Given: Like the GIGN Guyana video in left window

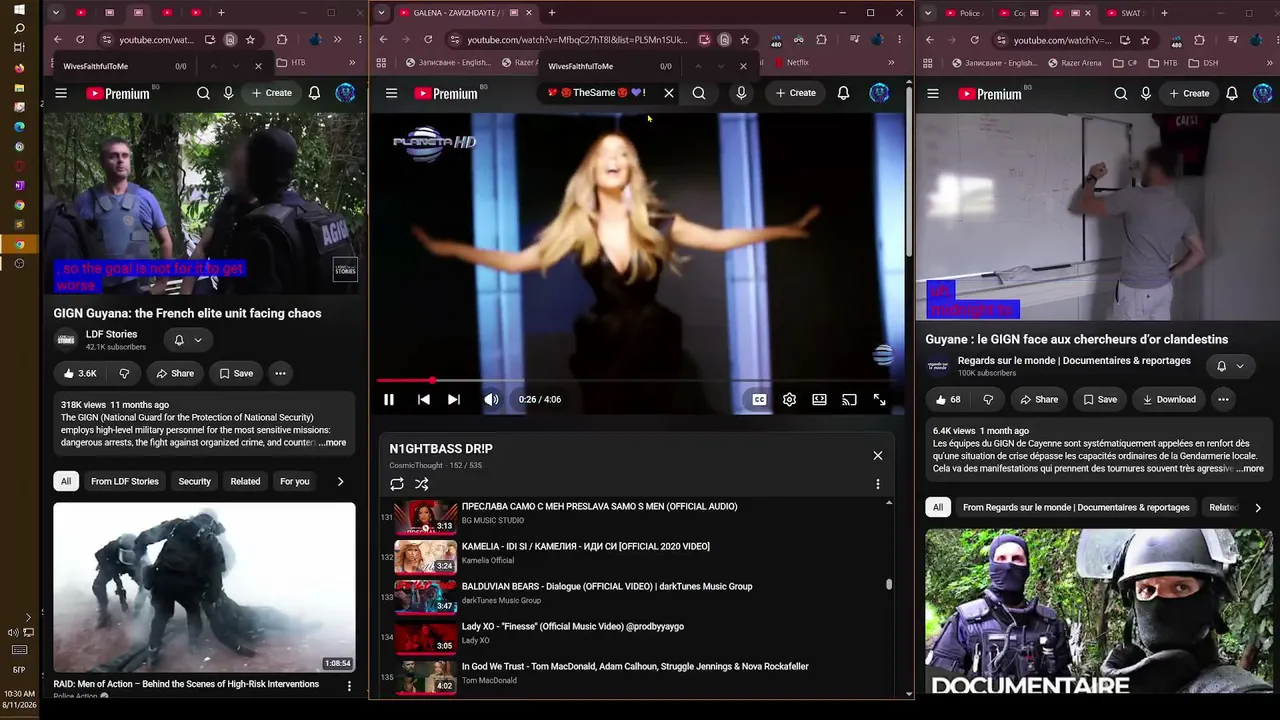Looking at the screenshot, I should [x=79, y=373].
